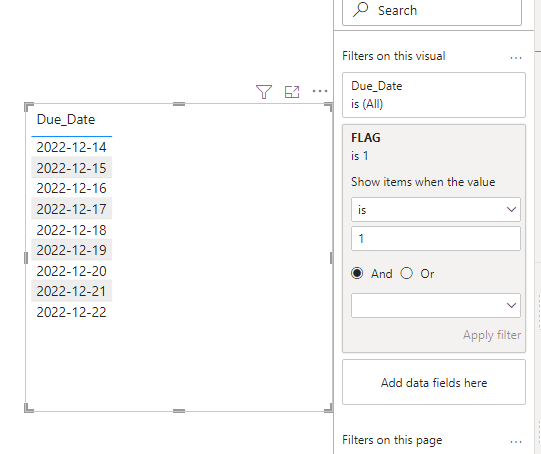Select the And radio button
This screenshot has width=541, height=454.
[x=357, y=273]
